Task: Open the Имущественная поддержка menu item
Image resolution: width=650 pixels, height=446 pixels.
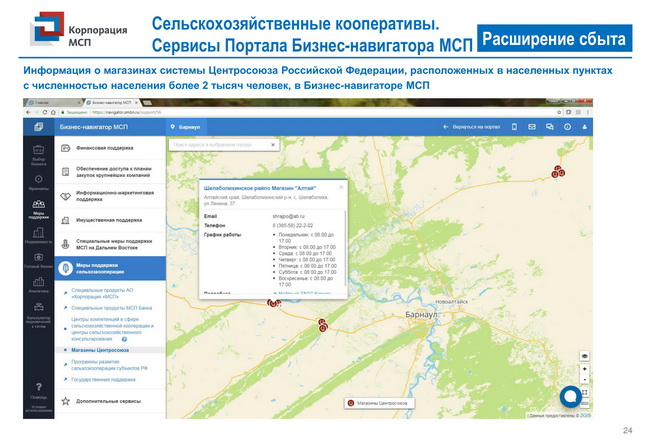Action: pos(108,220)
